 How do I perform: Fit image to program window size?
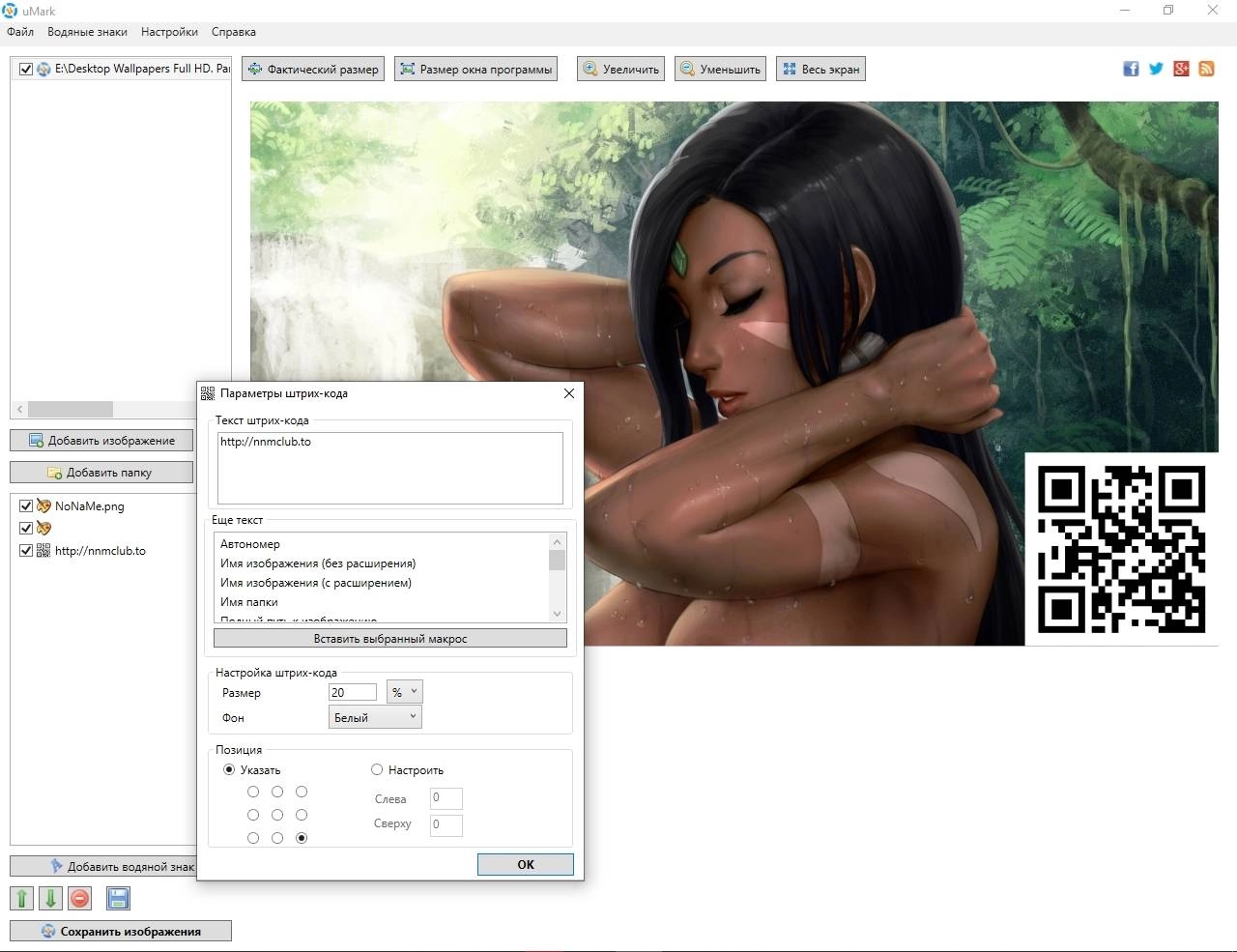pyautogui.click(x=475, y=69)
